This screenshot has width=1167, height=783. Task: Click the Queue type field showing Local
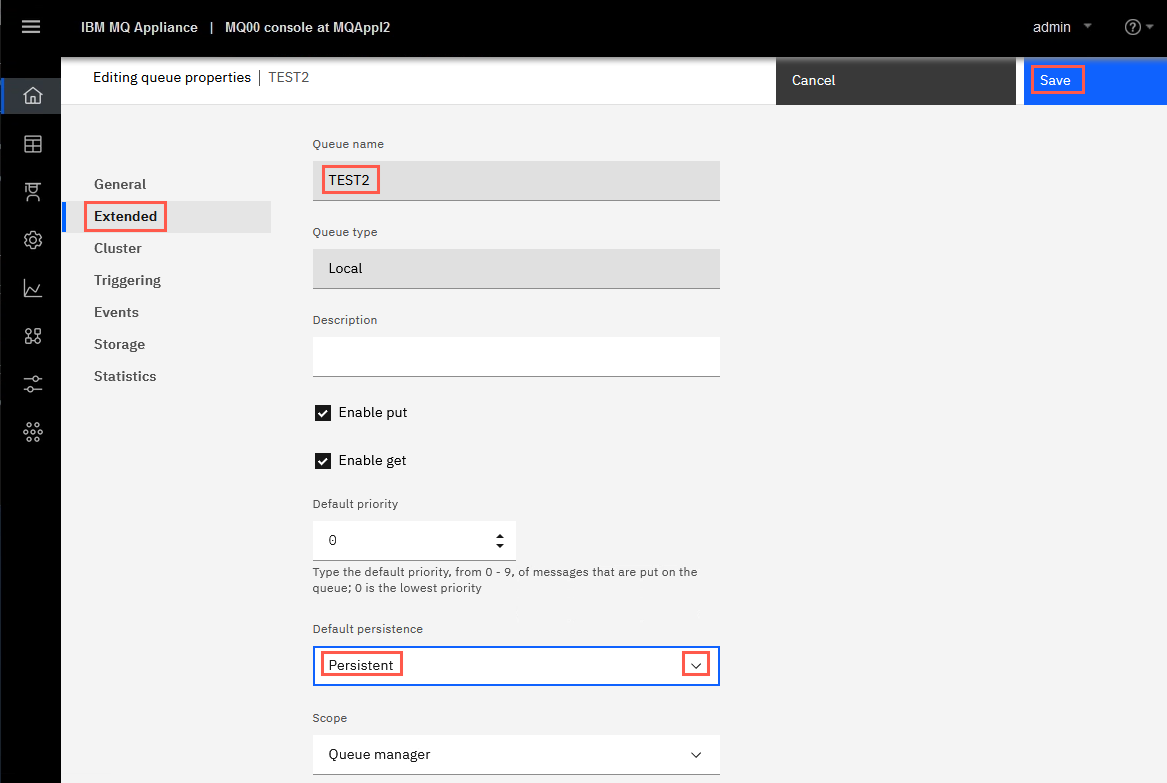pos(516,269)
